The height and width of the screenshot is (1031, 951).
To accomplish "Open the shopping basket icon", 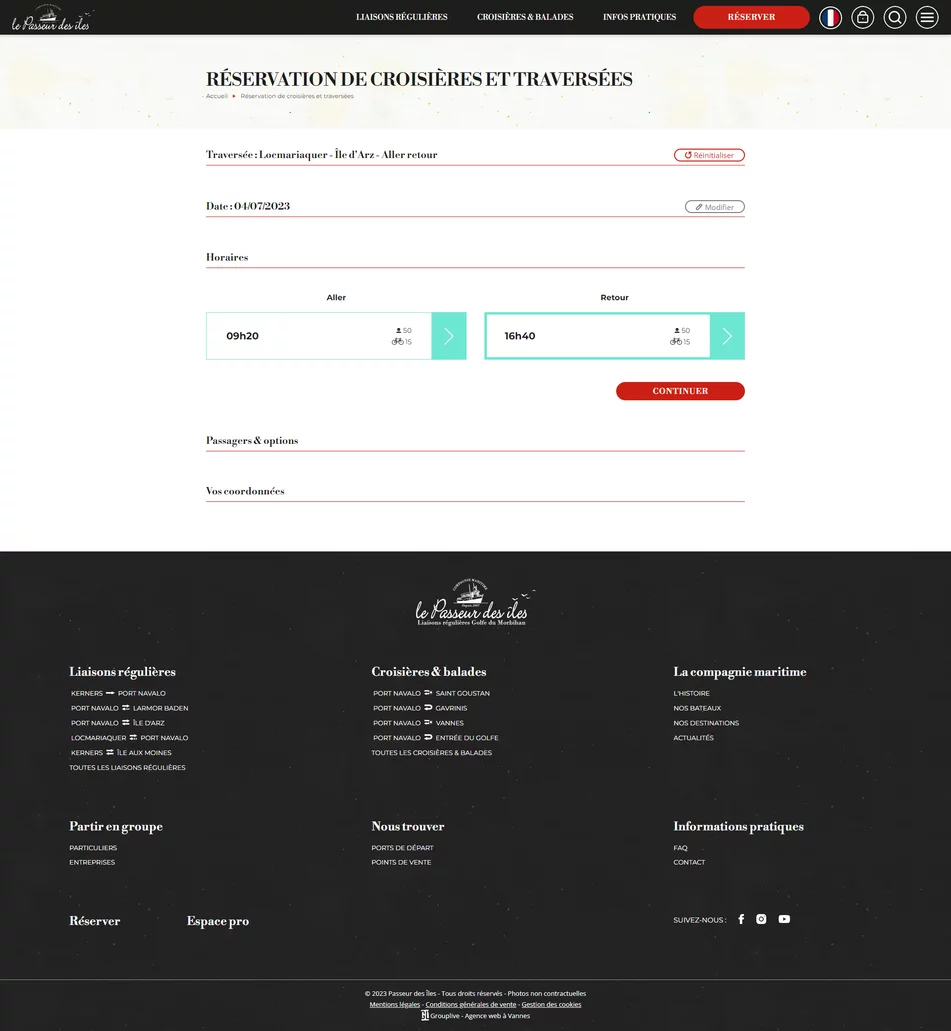I will [x=862, y=17].
